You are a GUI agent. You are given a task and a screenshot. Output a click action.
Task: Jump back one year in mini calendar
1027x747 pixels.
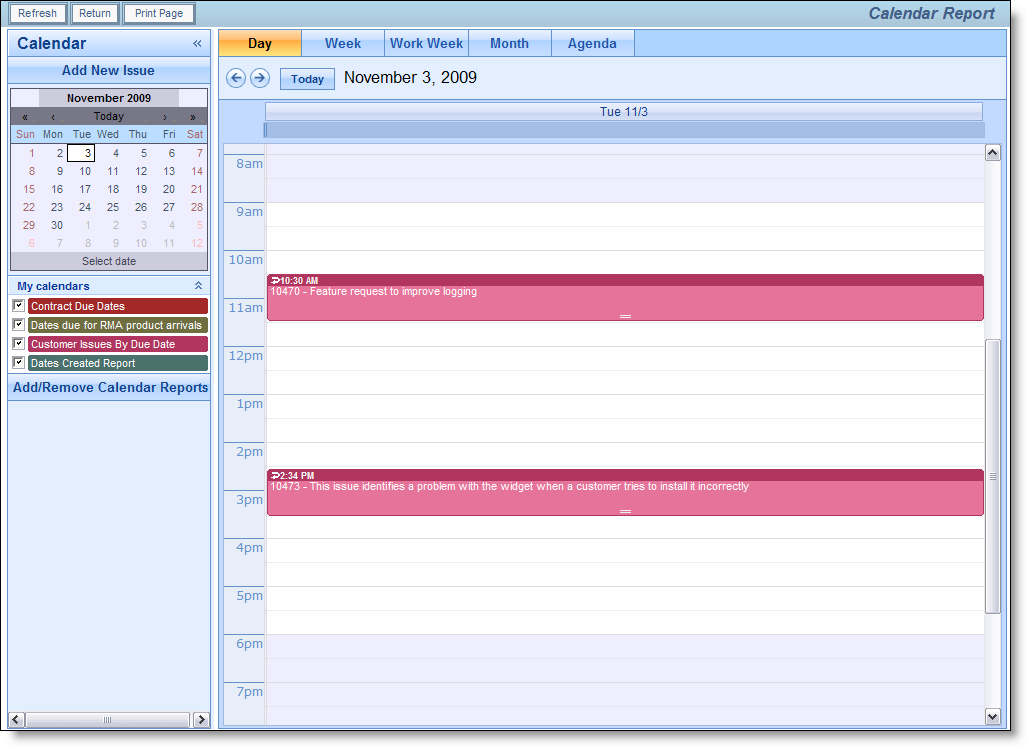coord(25,117)
